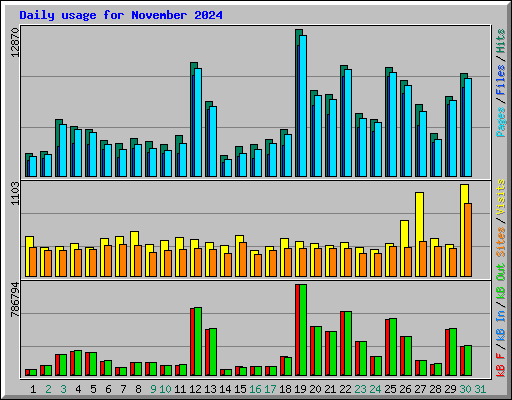Select day 19 on the x-axis
This screenshot has height=400, width=512.
pos(300,389)
